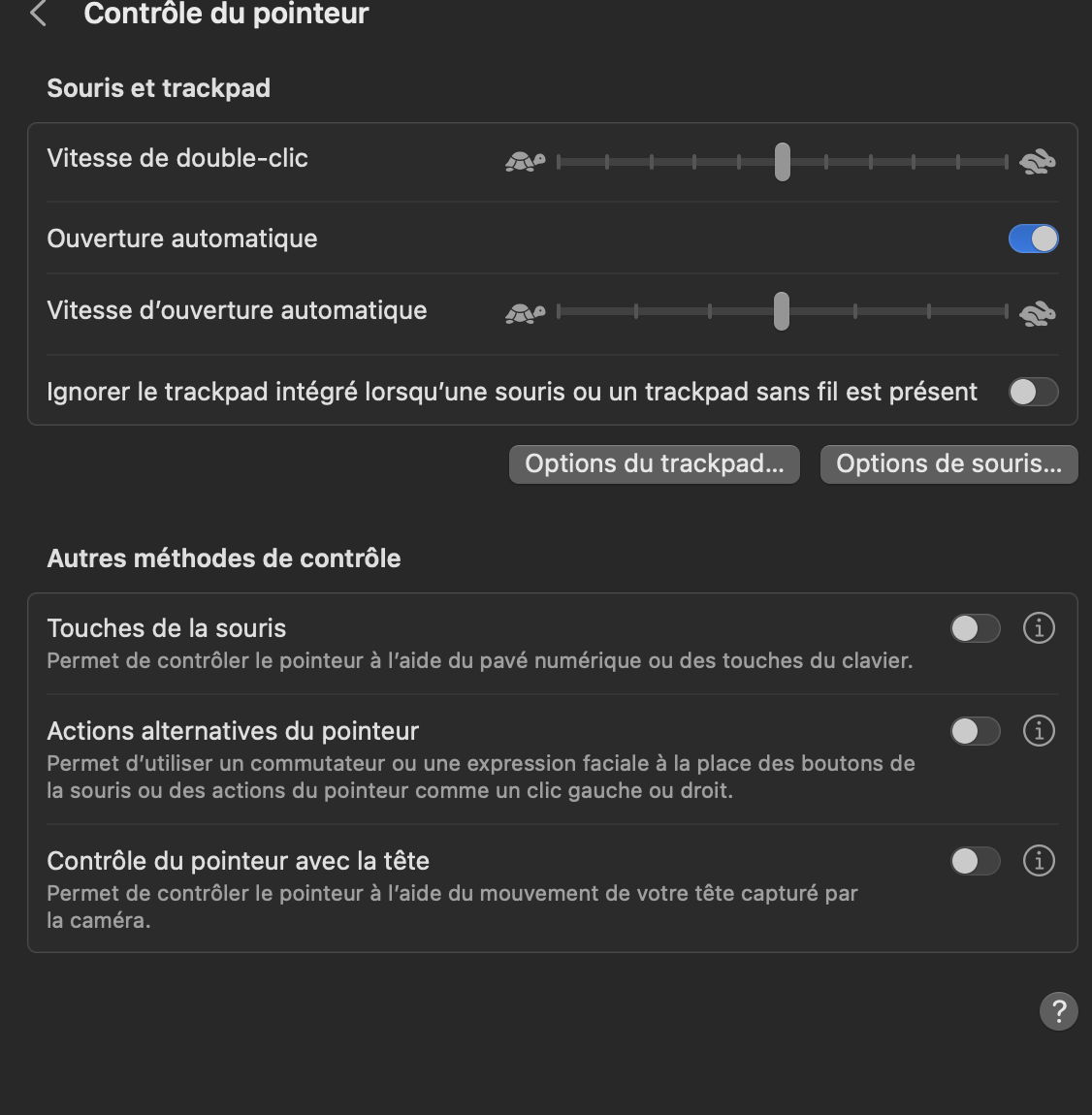Open info for Actions alternatives du pointeur

pyautogui.click(x=1039, y=731)
